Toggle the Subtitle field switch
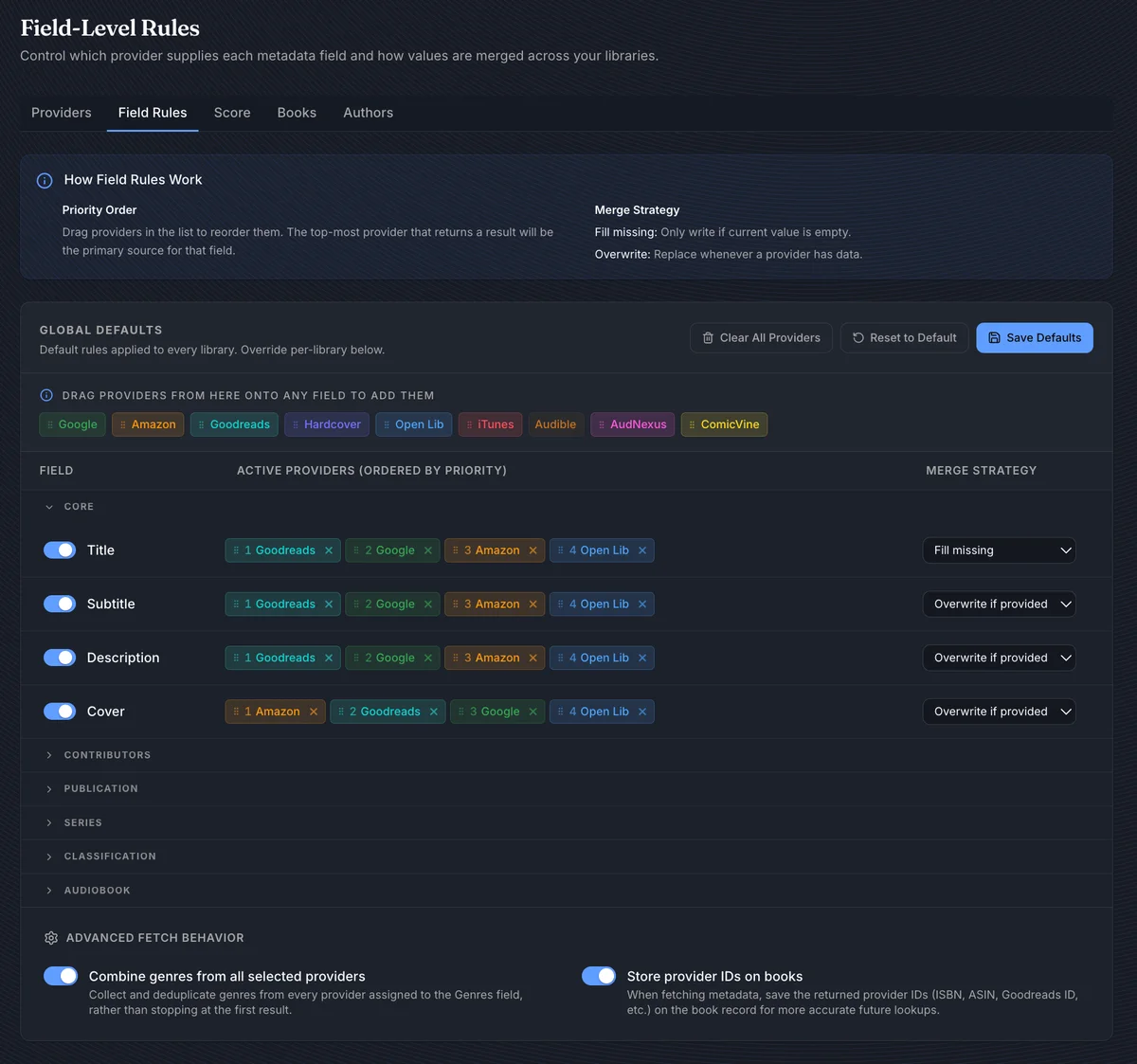 tap(60, 604)
